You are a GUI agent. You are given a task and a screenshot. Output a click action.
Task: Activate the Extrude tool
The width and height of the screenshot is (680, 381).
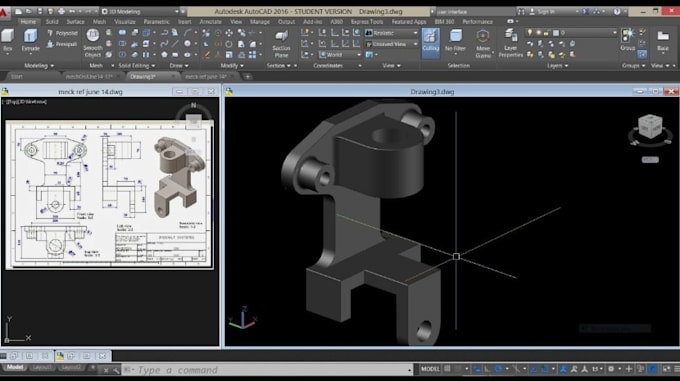(30, 40)
